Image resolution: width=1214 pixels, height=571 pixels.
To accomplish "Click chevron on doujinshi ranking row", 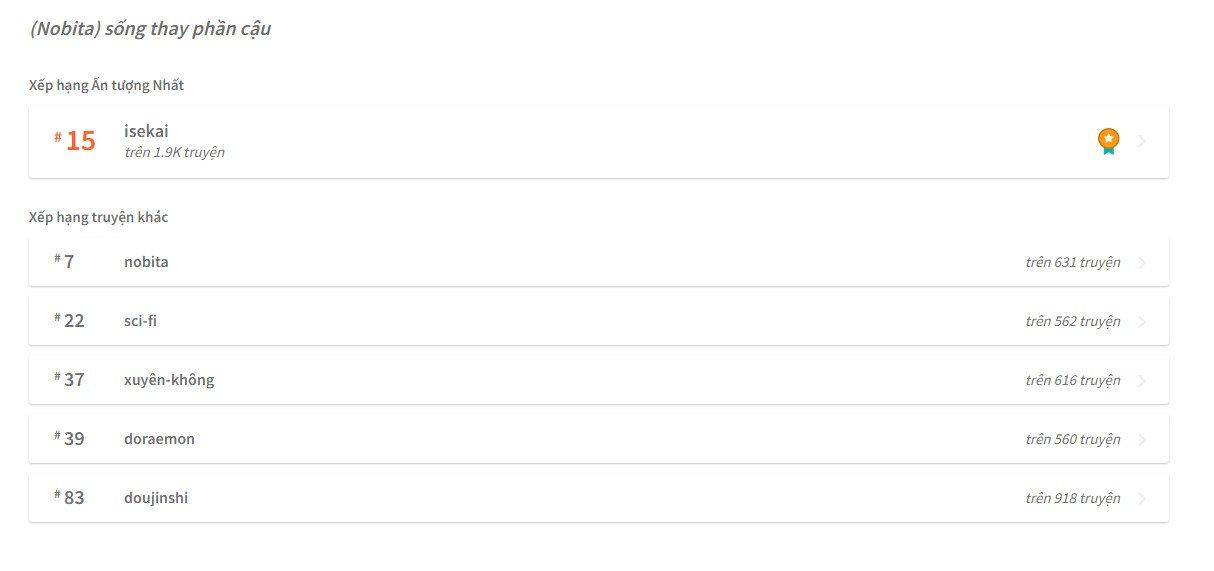I will (1142, 499).
